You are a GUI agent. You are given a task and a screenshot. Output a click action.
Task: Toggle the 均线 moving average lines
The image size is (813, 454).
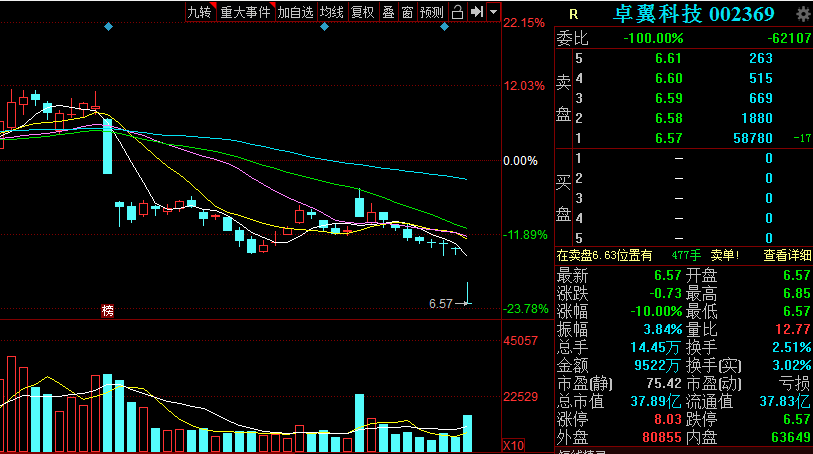coord(332,12)
